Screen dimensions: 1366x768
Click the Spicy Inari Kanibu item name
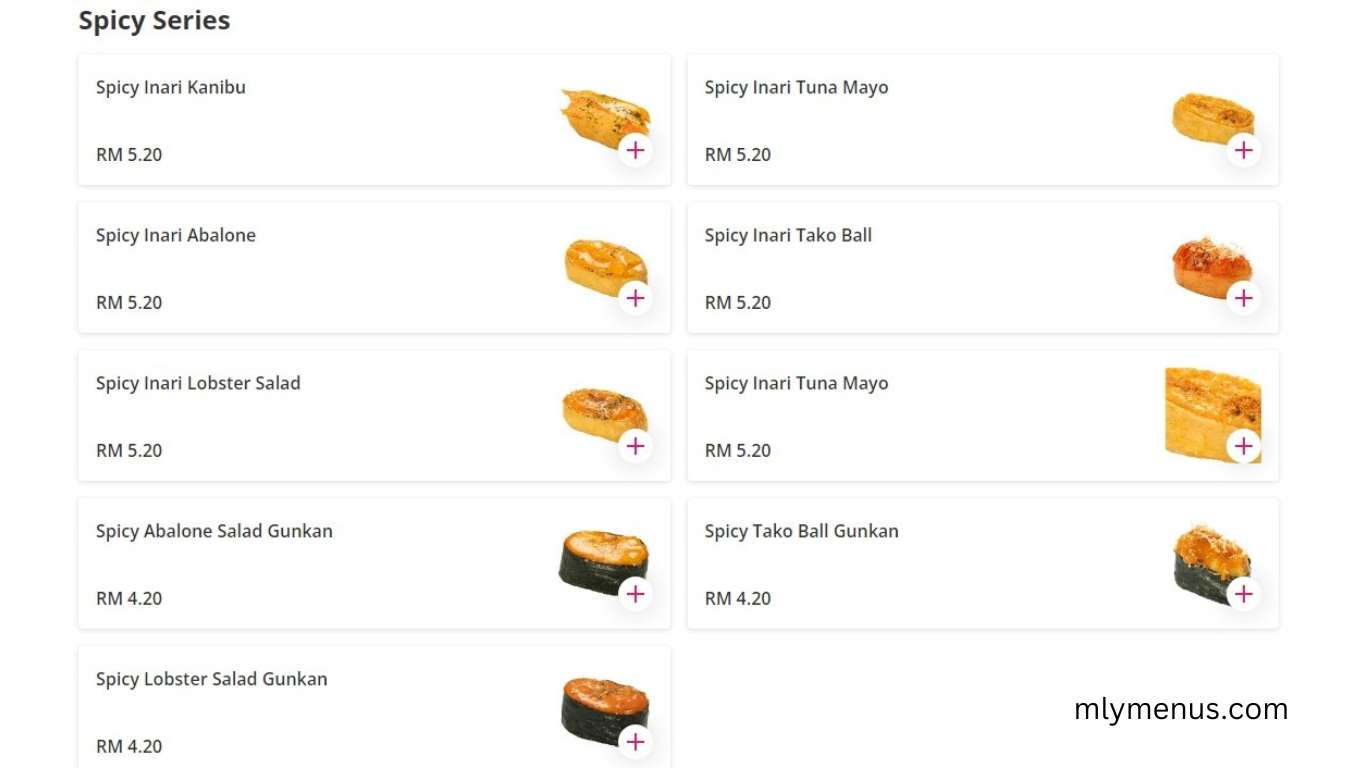coord(170,87)
